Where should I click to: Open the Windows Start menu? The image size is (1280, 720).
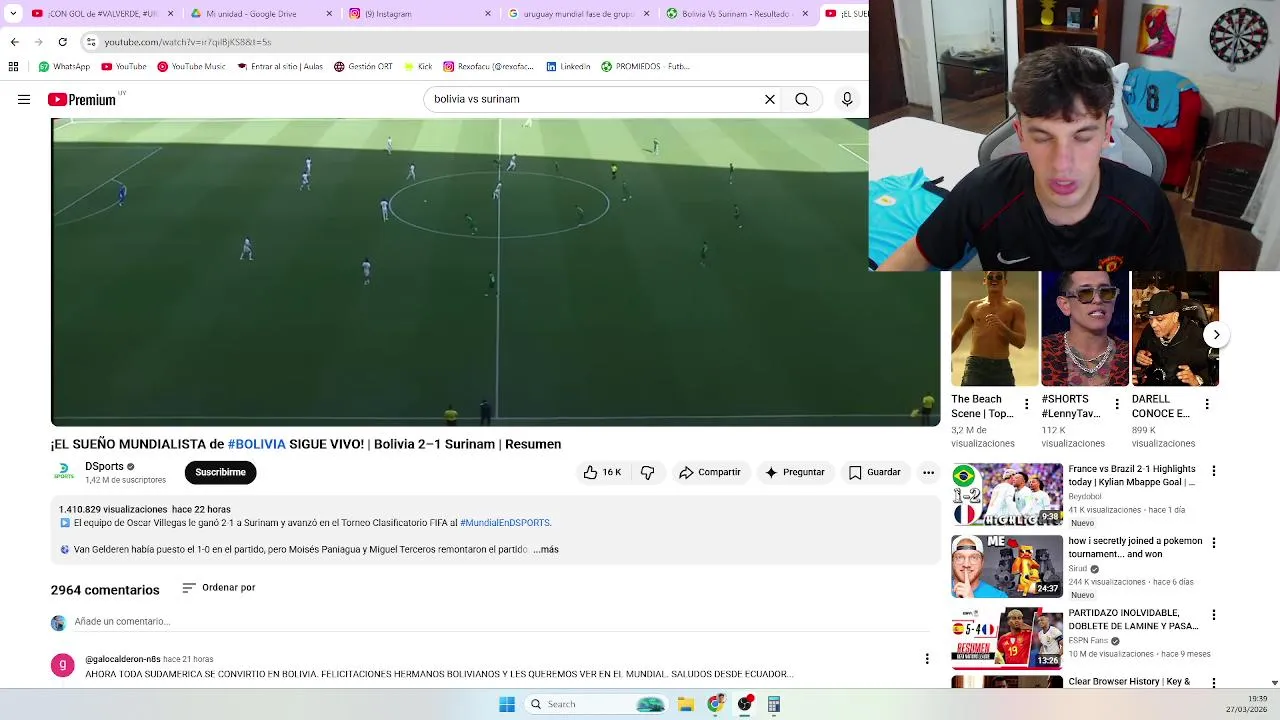[507, 704]
